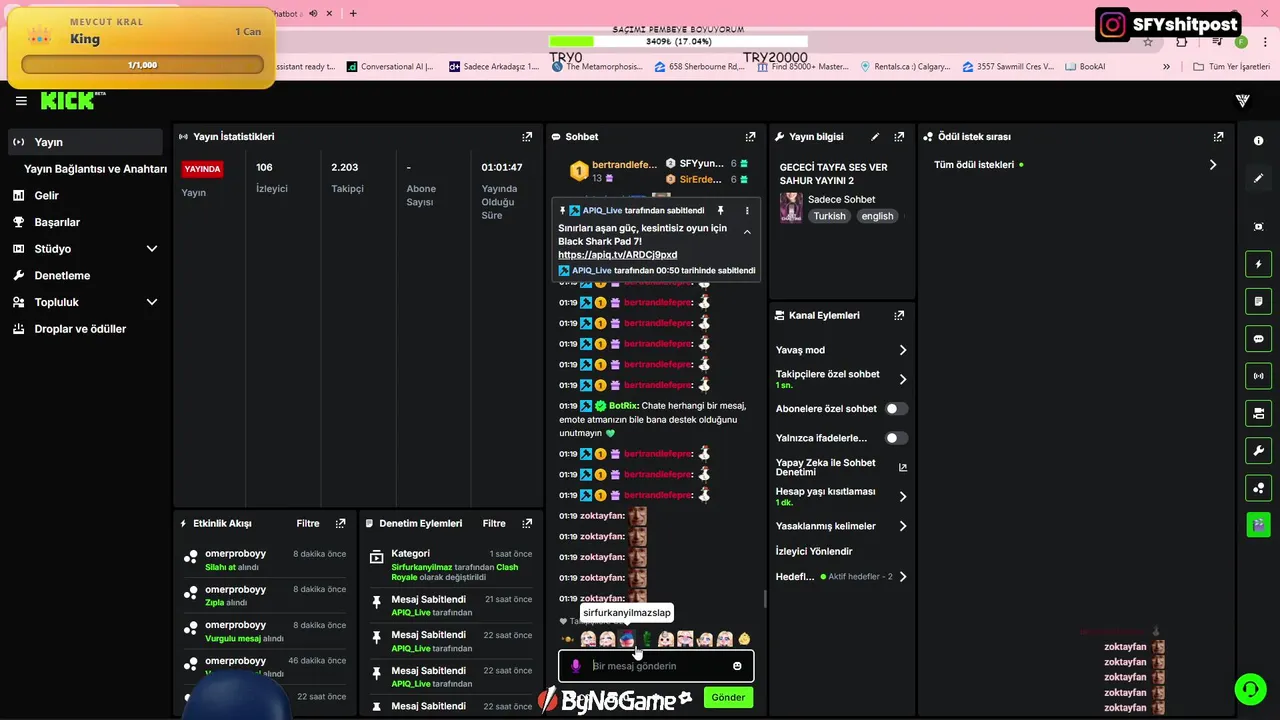Open Takipçilere özel sohbet settings

click(x=841, y=379)
